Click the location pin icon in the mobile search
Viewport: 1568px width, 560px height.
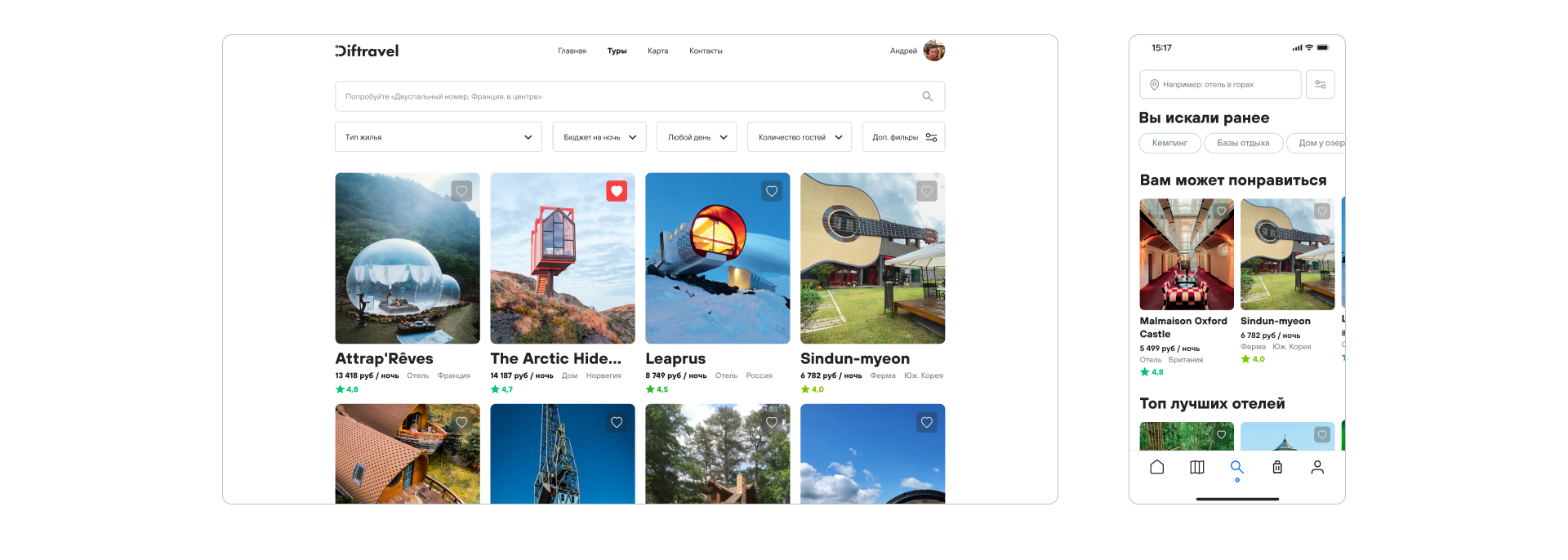1154,84
